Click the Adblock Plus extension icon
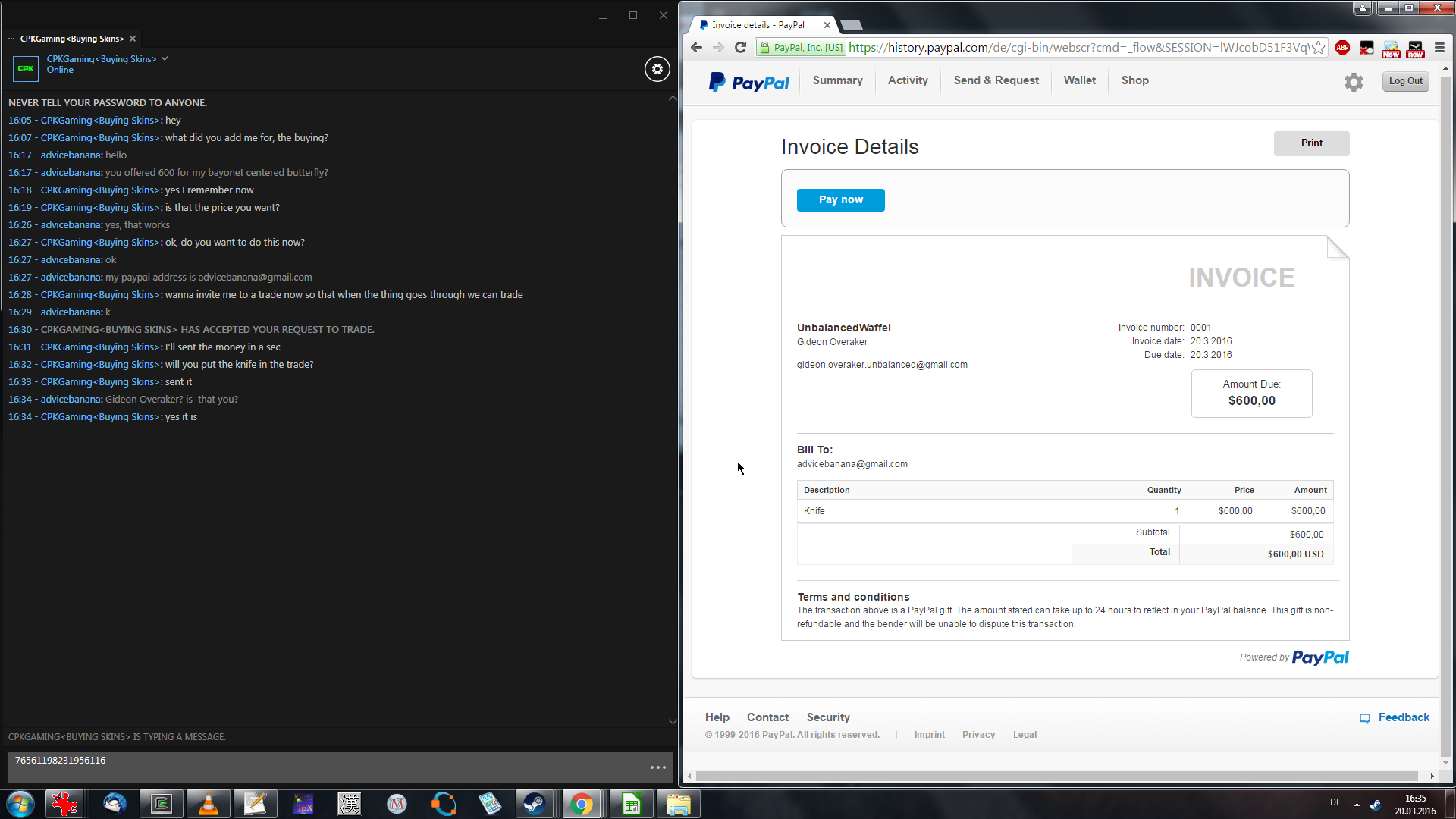Screen dimensions: 1456x819 coord(1342,48)
